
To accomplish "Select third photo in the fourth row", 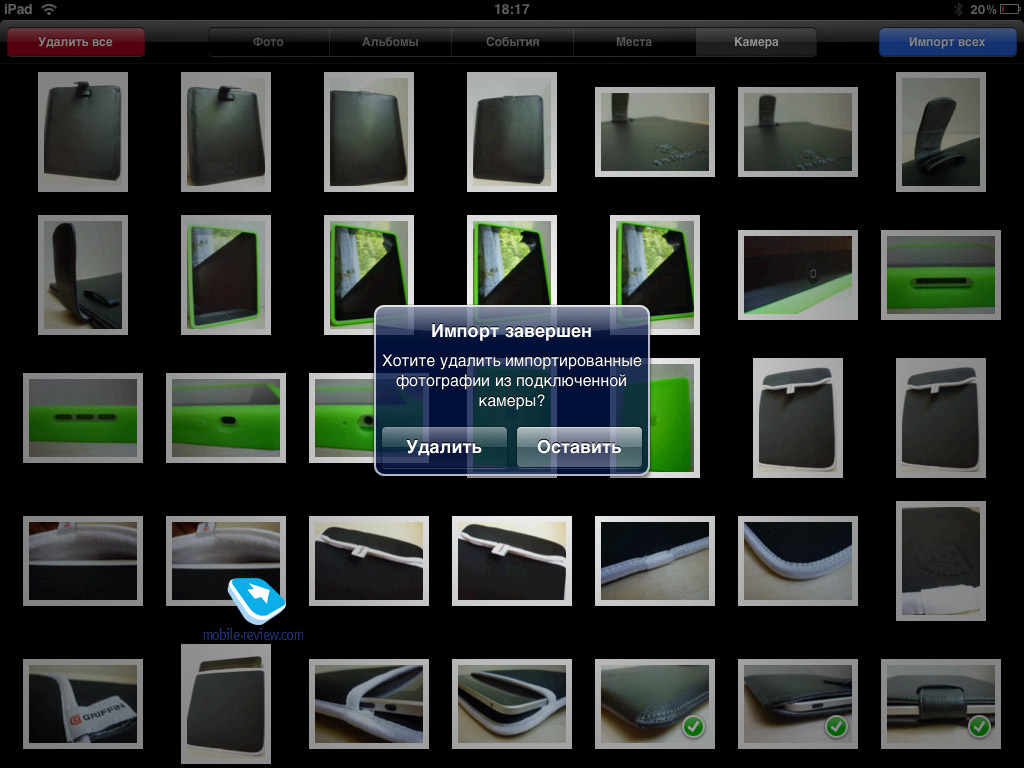I will click(x=369, y=561).
